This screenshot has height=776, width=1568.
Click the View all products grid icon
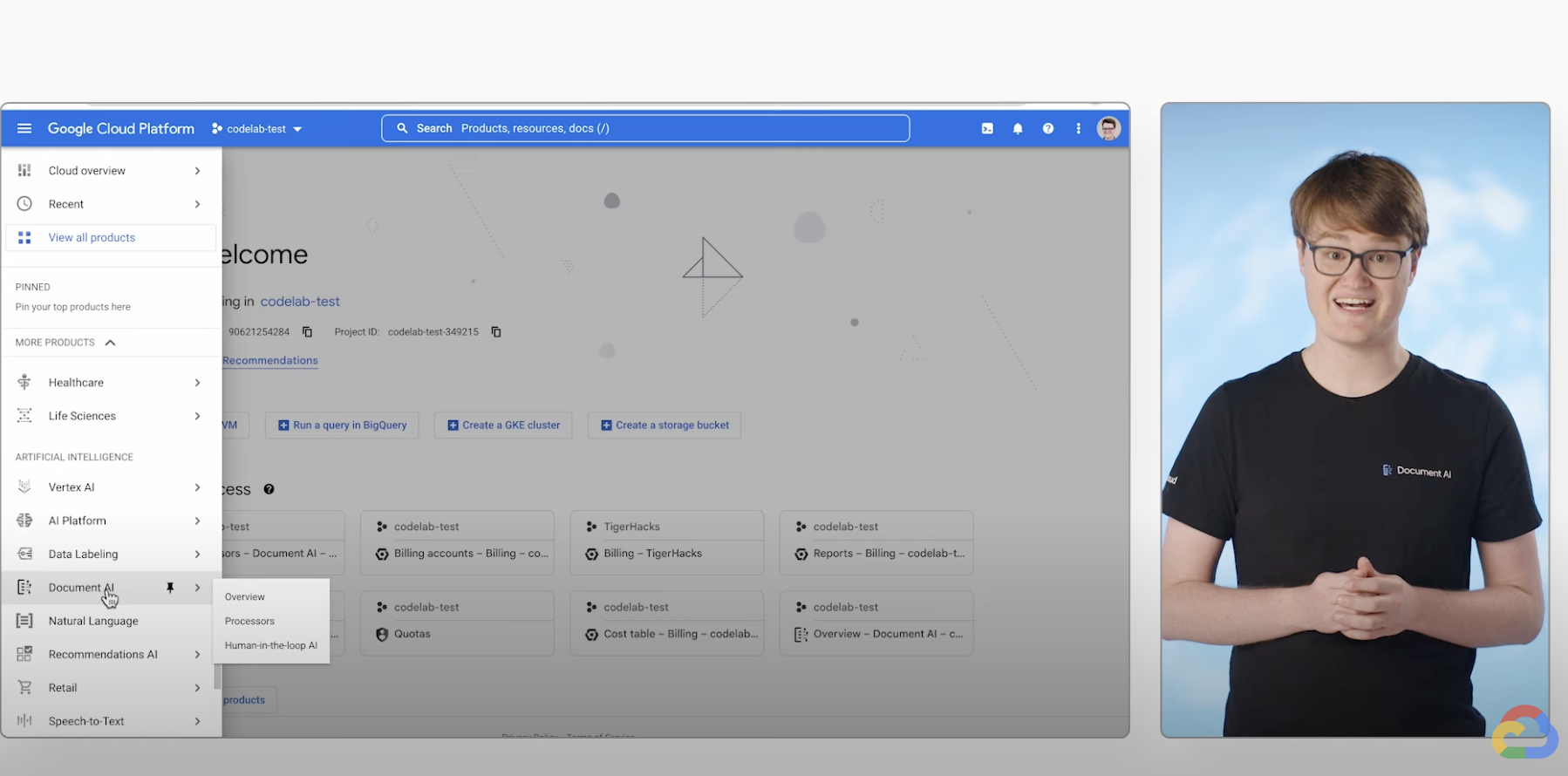tap(24, 237)
